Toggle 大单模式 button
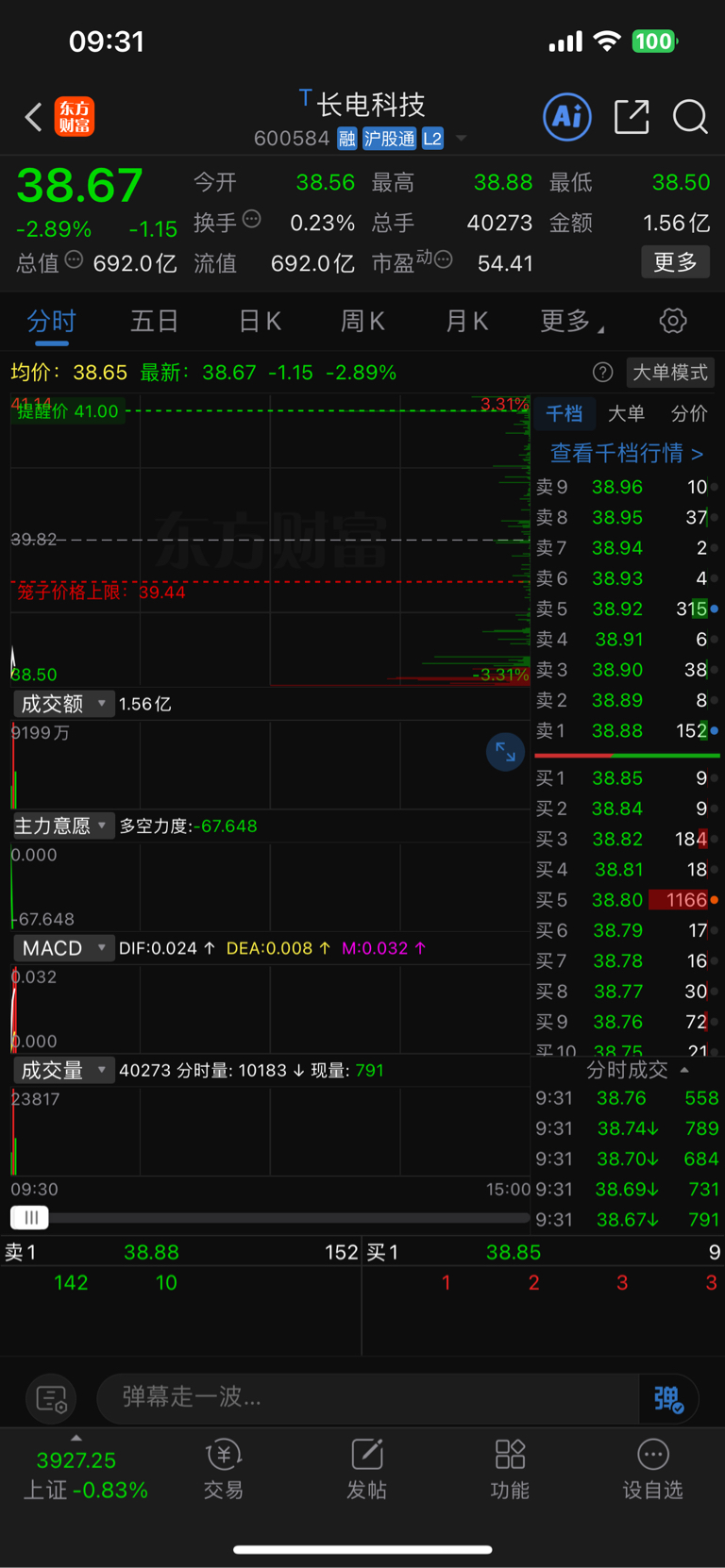The height and width of the screenshot is (1568, 725). 670,373
